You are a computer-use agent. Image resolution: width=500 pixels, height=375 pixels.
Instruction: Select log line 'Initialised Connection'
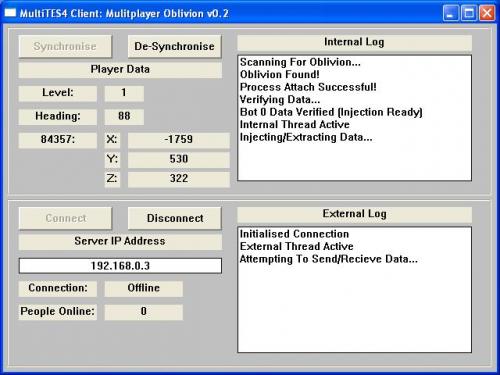(x=294, y=234)
